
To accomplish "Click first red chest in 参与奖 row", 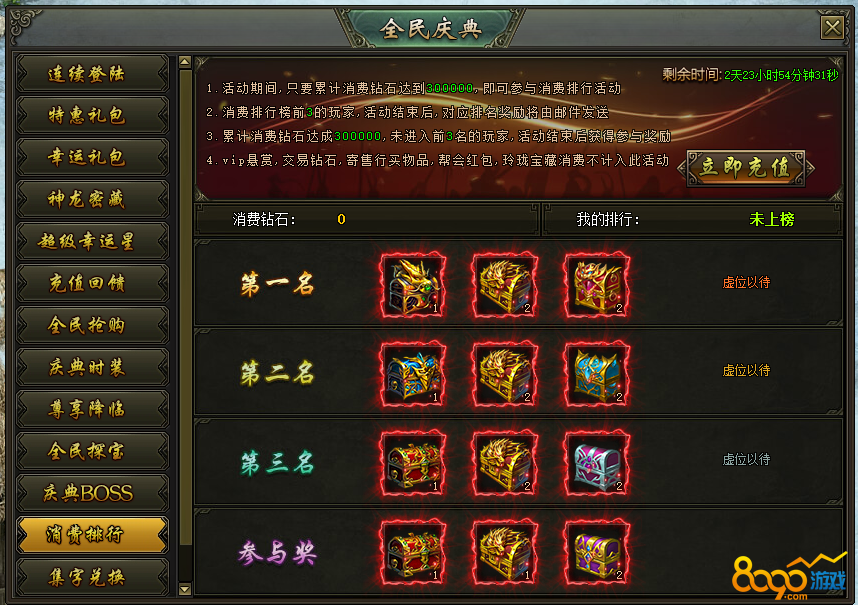I will (x=413, y=552).
